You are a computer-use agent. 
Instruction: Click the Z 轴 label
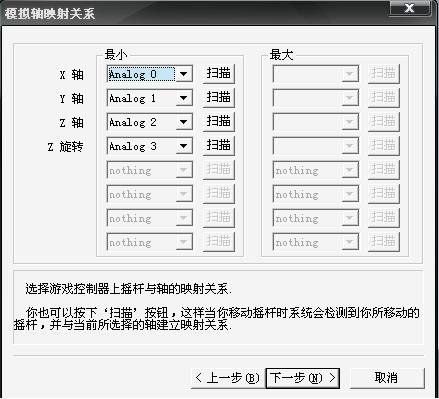tap(72, 123)
